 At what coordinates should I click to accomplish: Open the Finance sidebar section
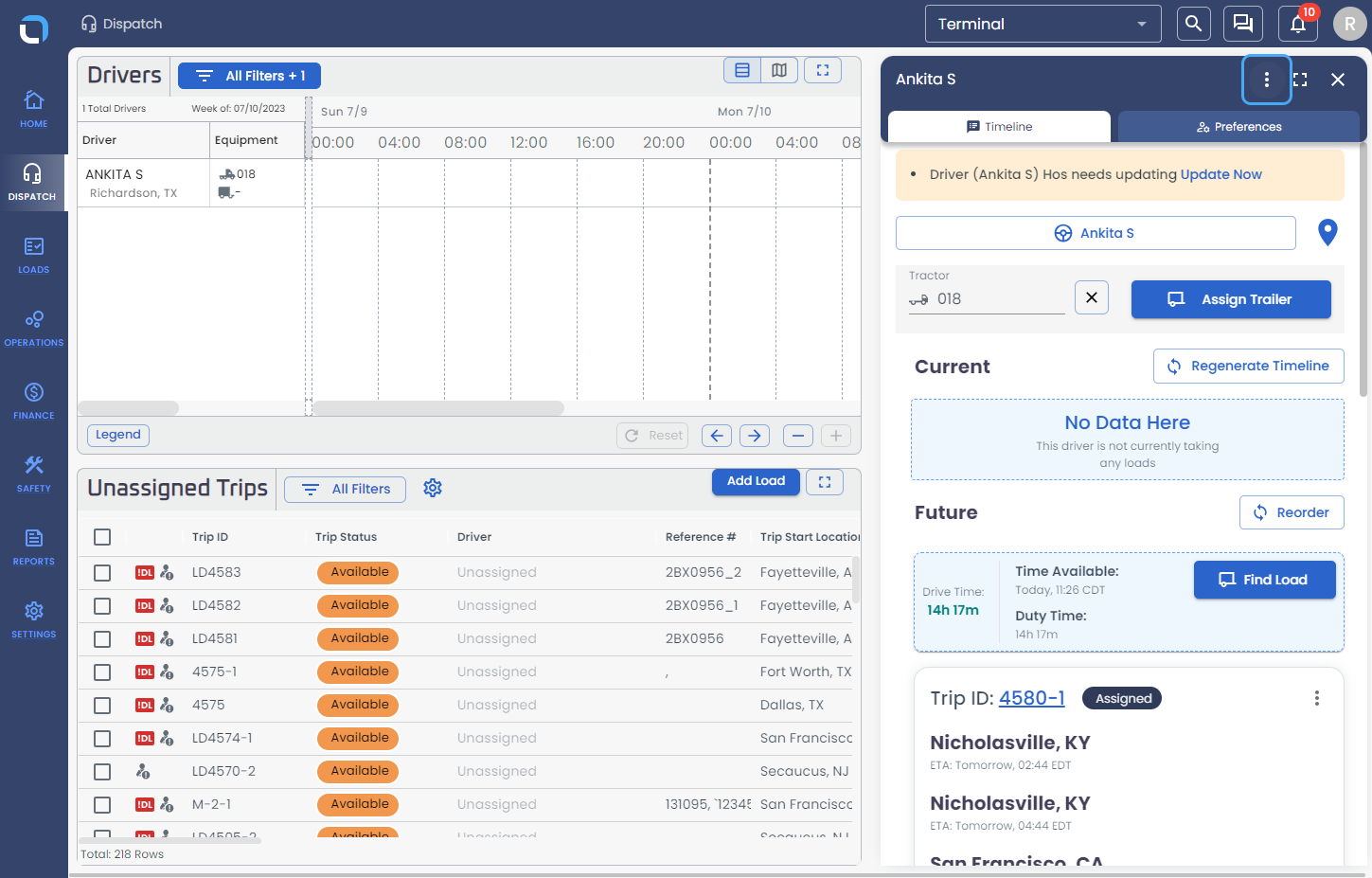point(33,401)
